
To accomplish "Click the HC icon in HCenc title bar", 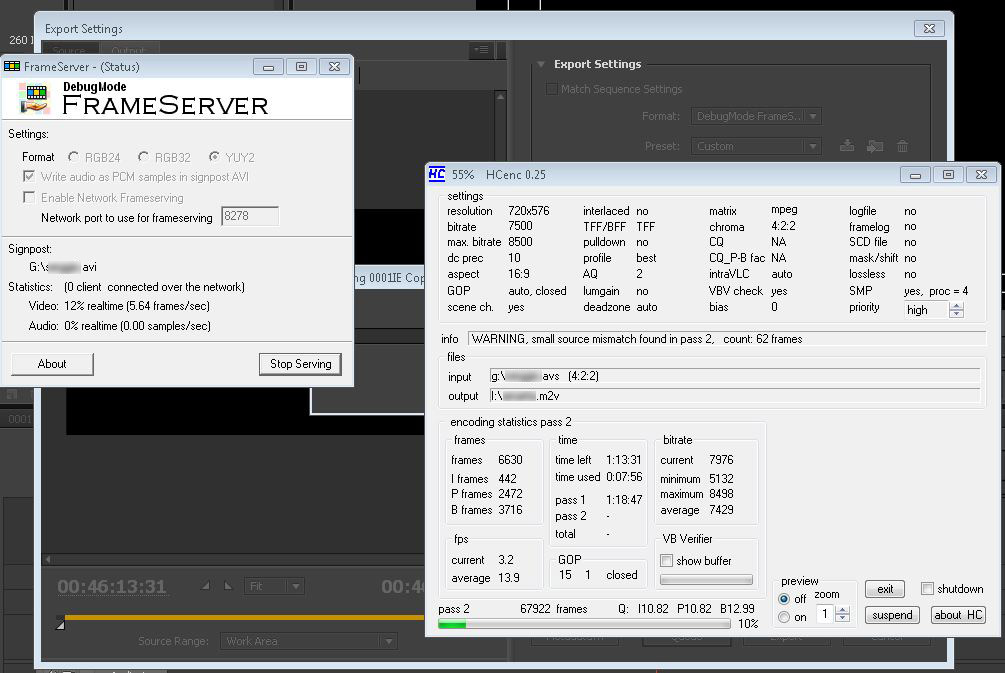I will click(437, 174).
